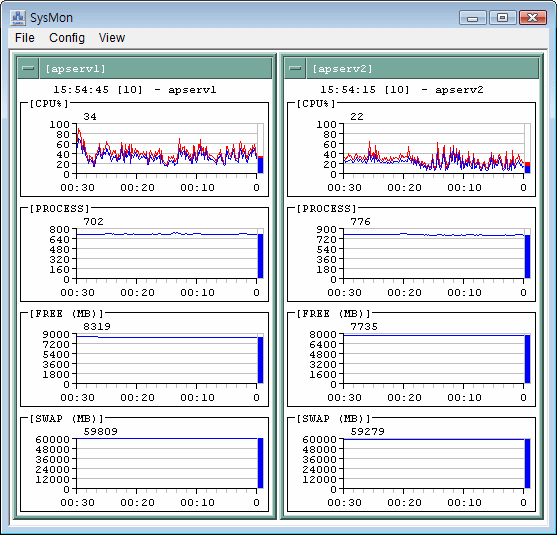Open the apserv1 panel system menu icon

point(28,68)
